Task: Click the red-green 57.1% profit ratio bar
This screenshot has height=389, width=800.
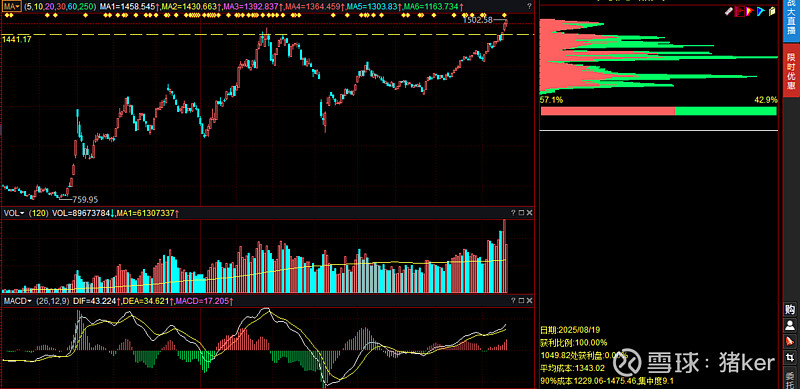Action: click(x=659, y=111)
